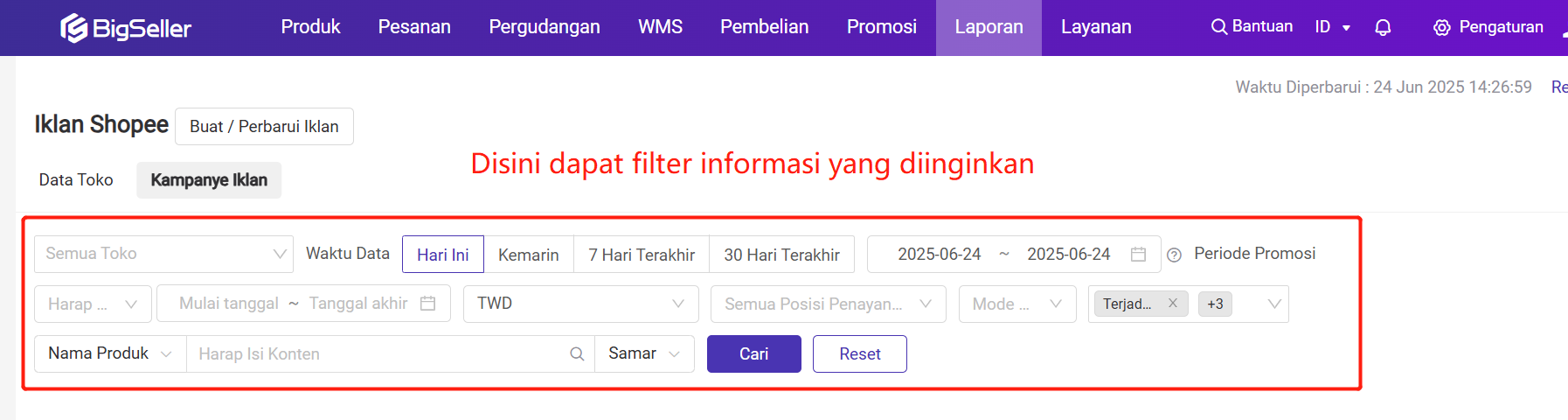The height and width of the screenshot is (420, 1568).
Task: Switch to Data Toko tab
Action: point(76,179)
